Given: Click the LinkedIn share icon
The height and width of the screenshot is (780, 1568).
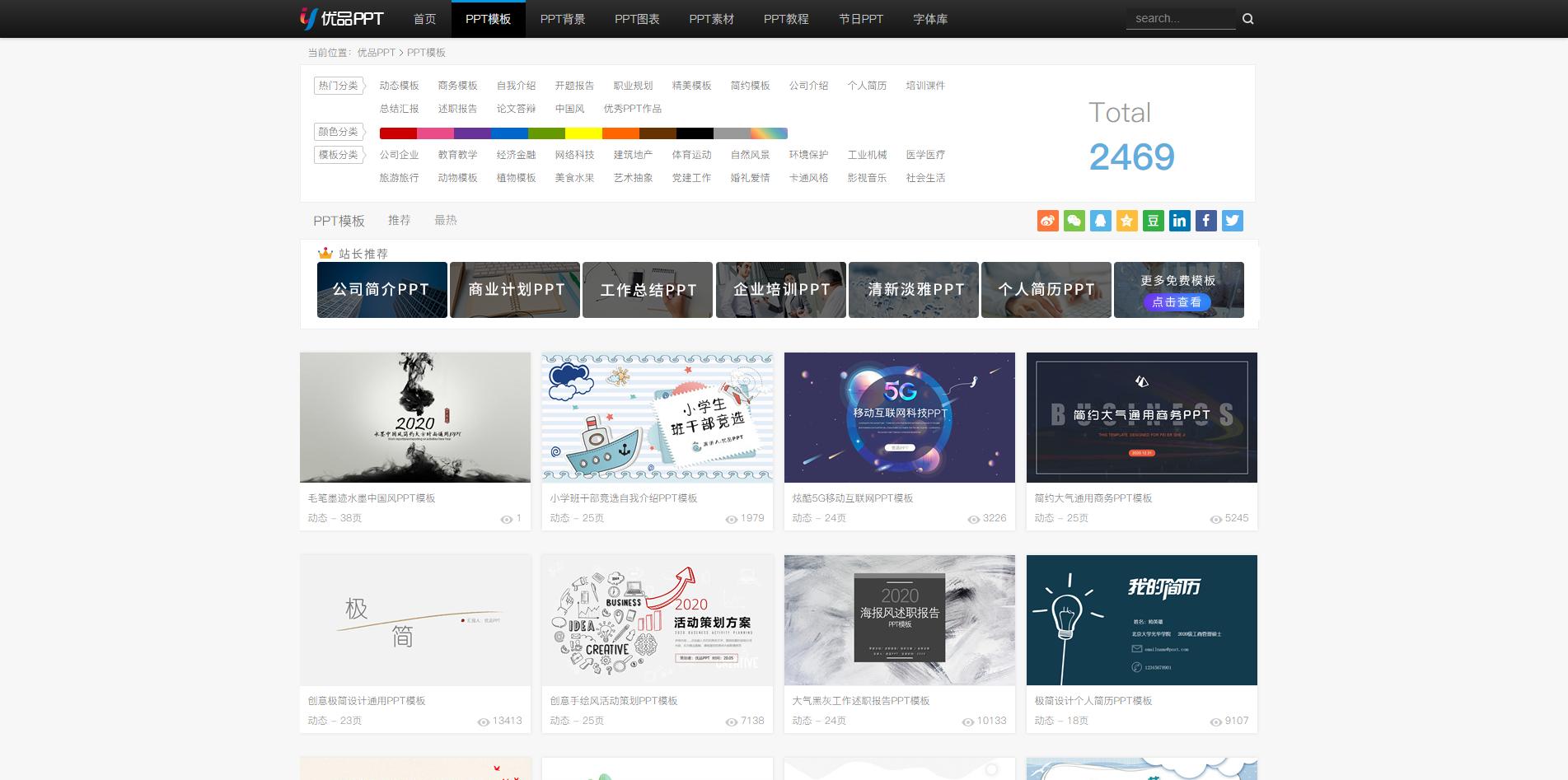Looking at the screenshot, I should coord(1179,221).
